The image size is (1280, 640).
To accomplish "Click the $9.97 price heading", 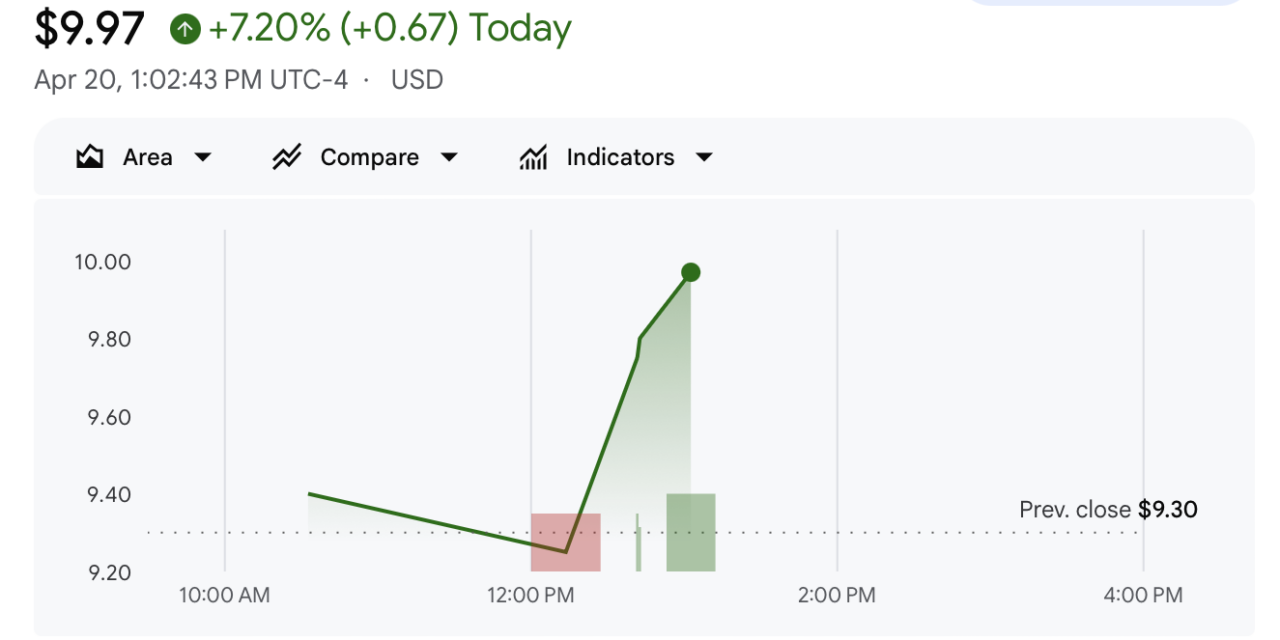I will click(90, 28).
